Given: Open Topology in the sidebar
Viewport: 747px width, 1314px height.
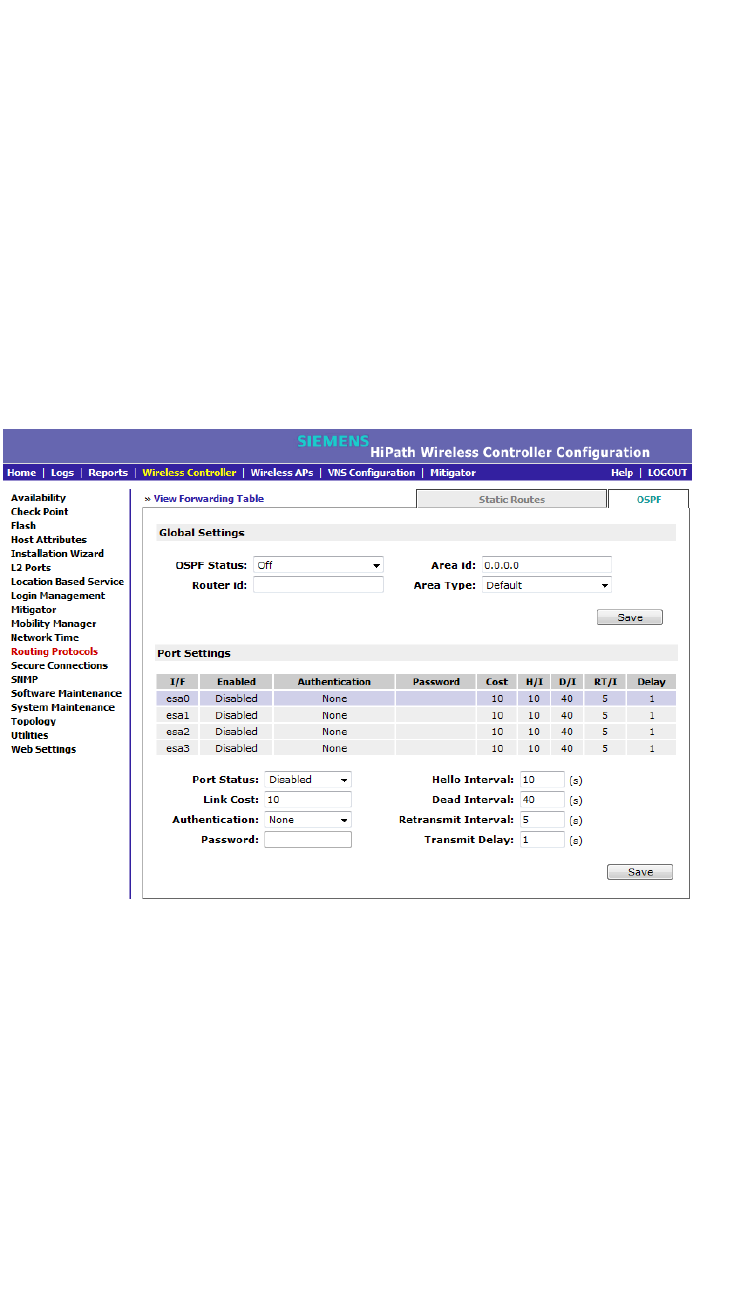Looking at the screenshot, I should [x=33, y=721].
